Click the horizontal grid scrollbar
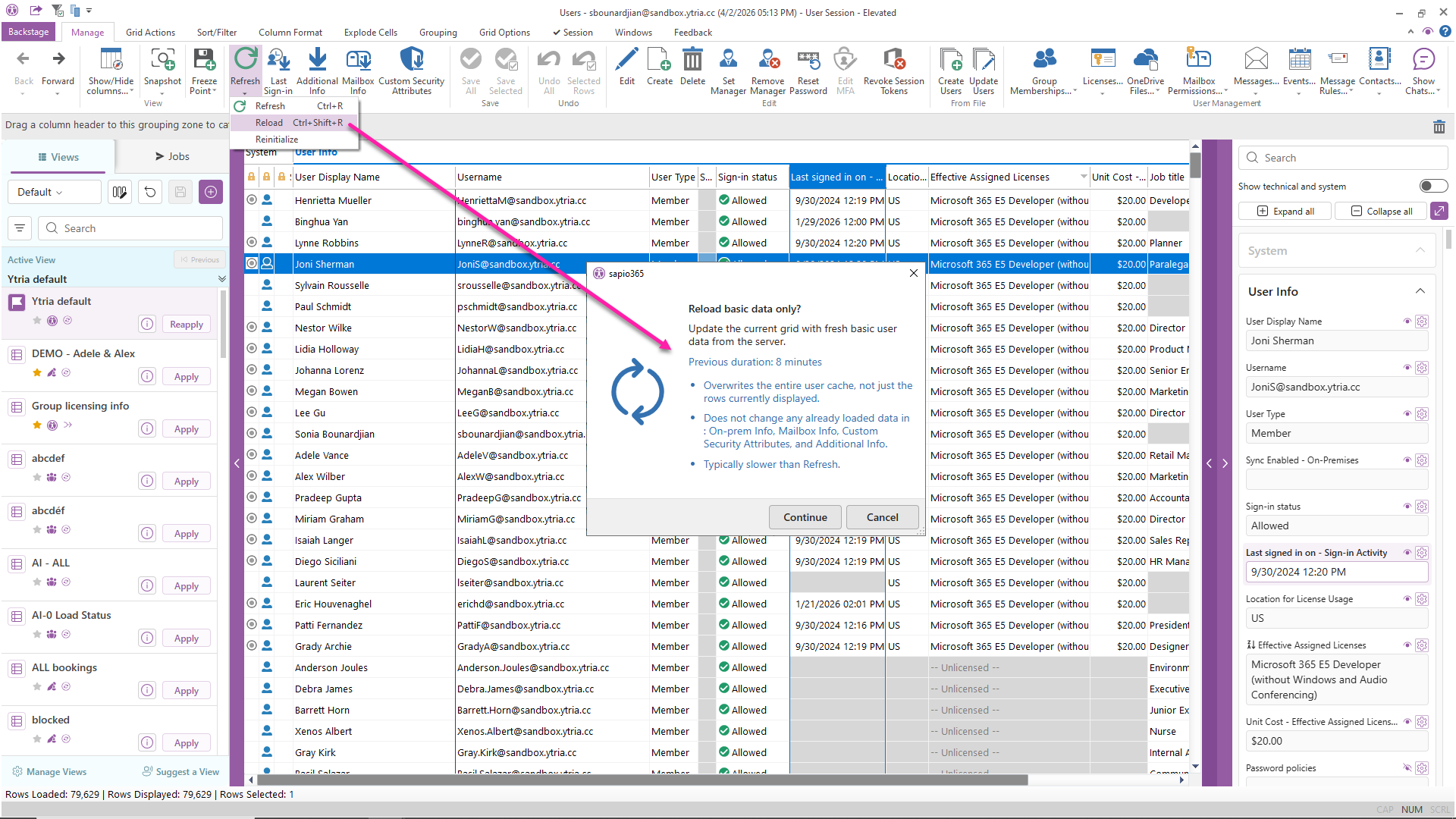The height and width of the screenshot is (819, 1456). click(x=642, y=780)
